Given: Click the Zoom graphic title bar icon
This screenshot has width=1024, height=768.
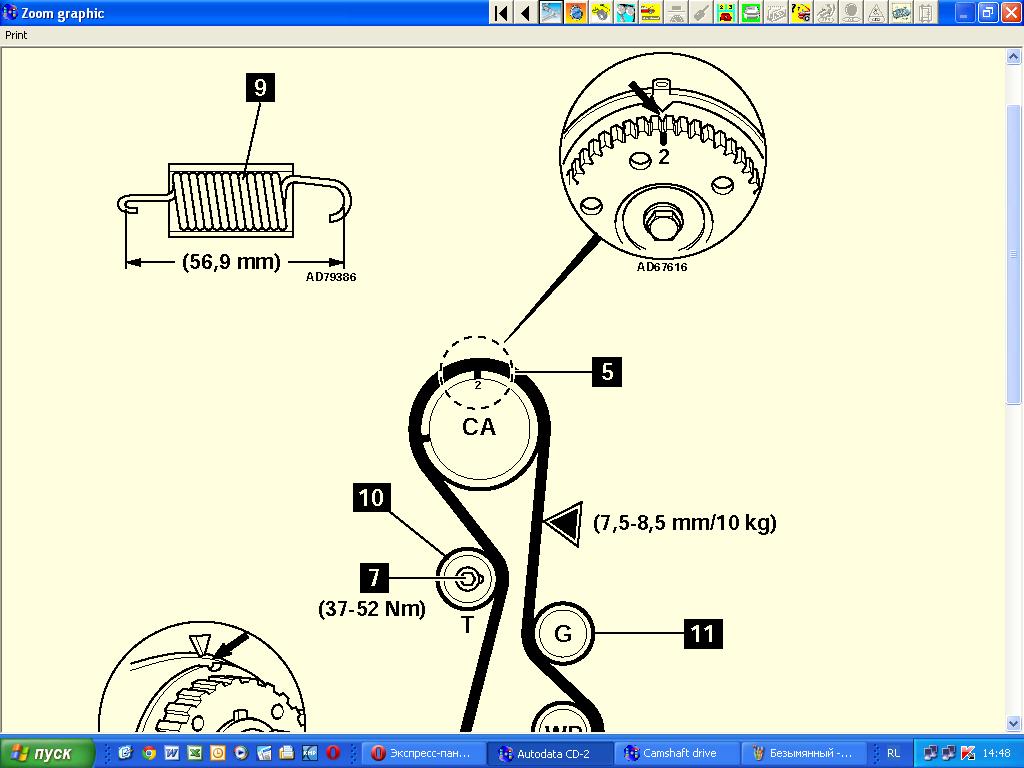Looking at the screenshot, I should tap(10, 12).
